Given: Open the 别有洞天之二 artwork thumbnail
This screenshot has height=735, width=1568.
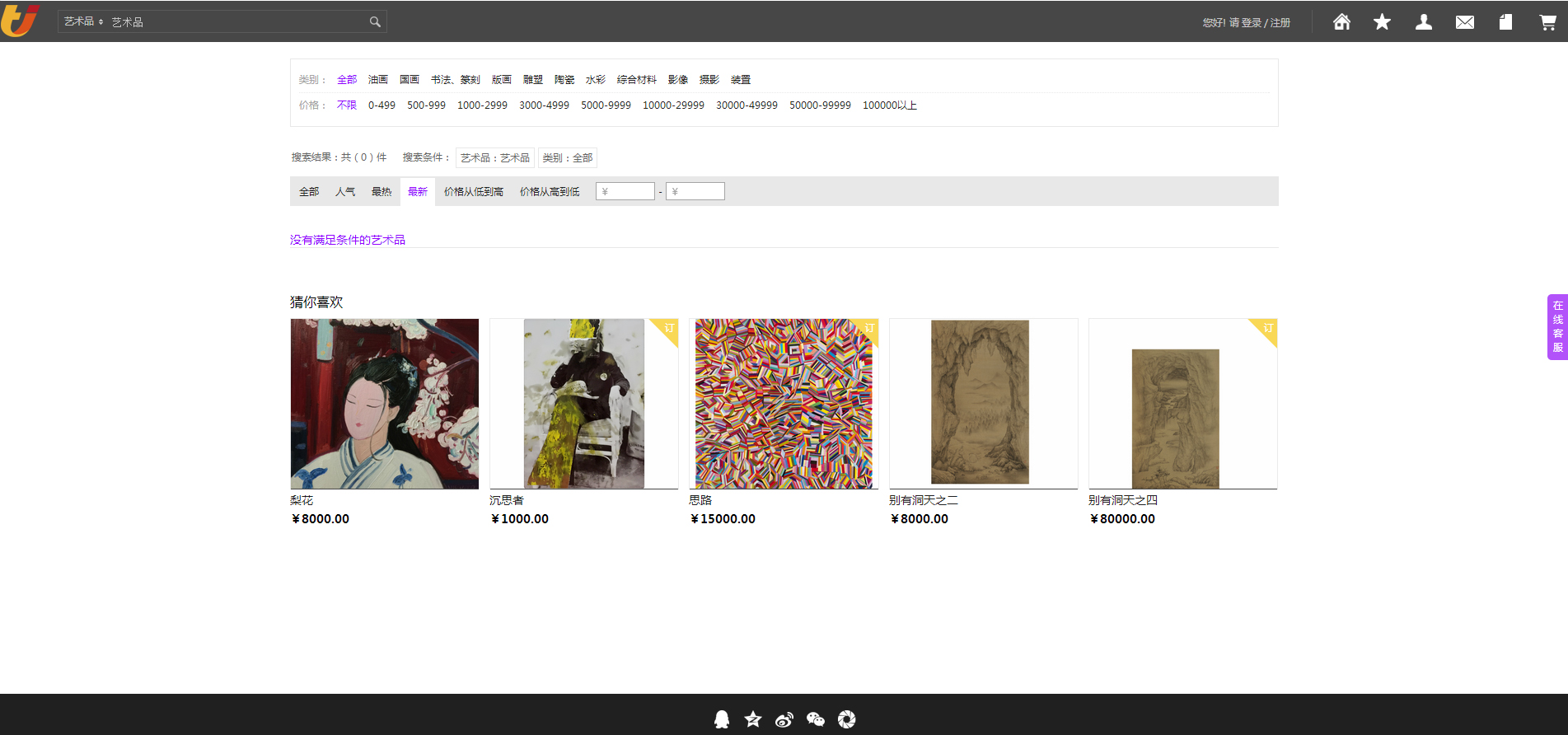Looking at the screenshot, I should click(x=984, y=404).
